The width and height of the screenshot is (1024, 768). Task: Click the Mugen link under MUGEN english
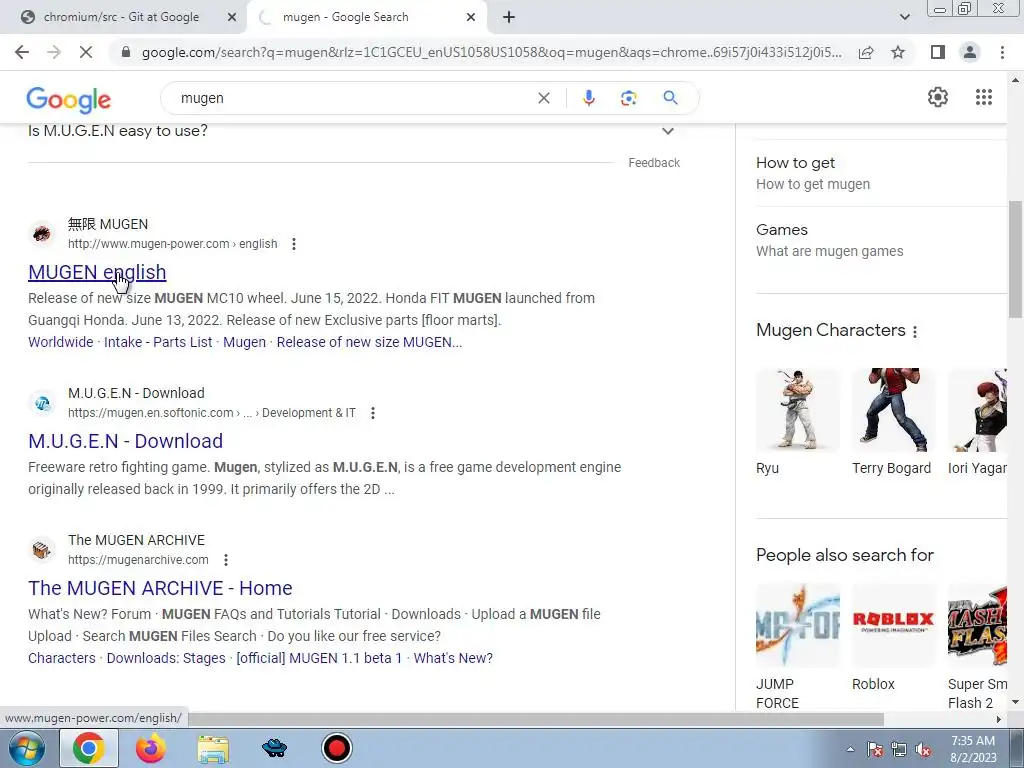(244, 342)
